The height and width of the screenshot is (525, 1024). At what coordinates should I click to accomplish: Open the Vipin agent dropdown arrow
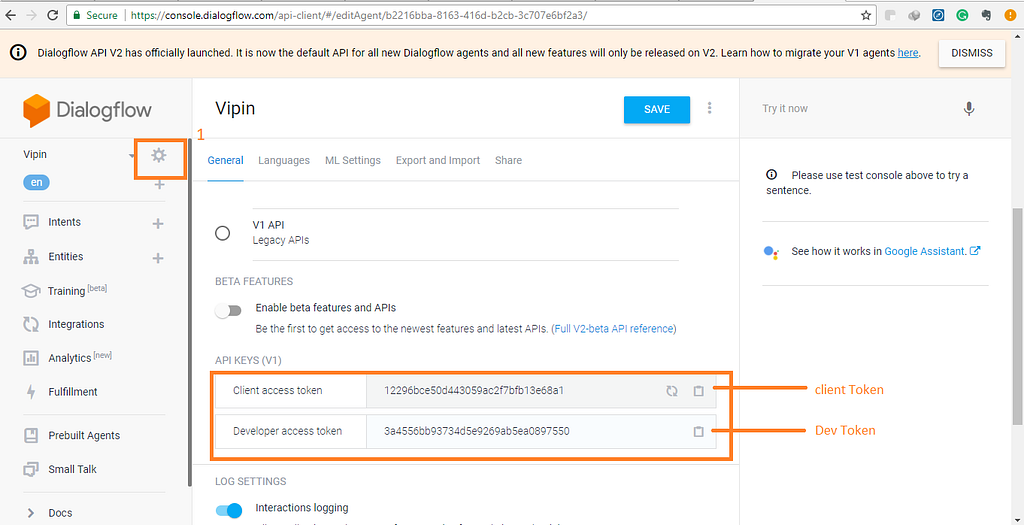tap(132, 156)
